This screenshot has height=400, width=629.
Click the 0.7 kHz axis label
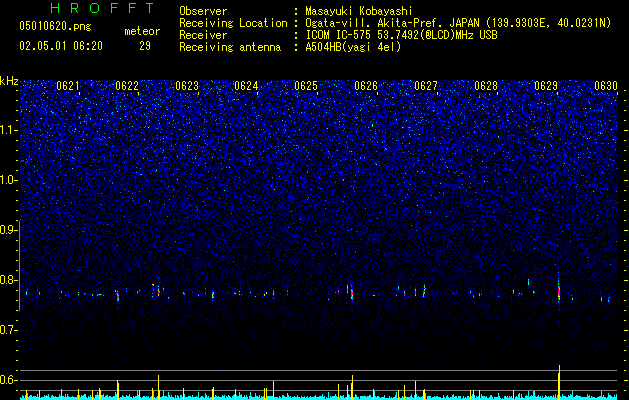coord(9,330)
